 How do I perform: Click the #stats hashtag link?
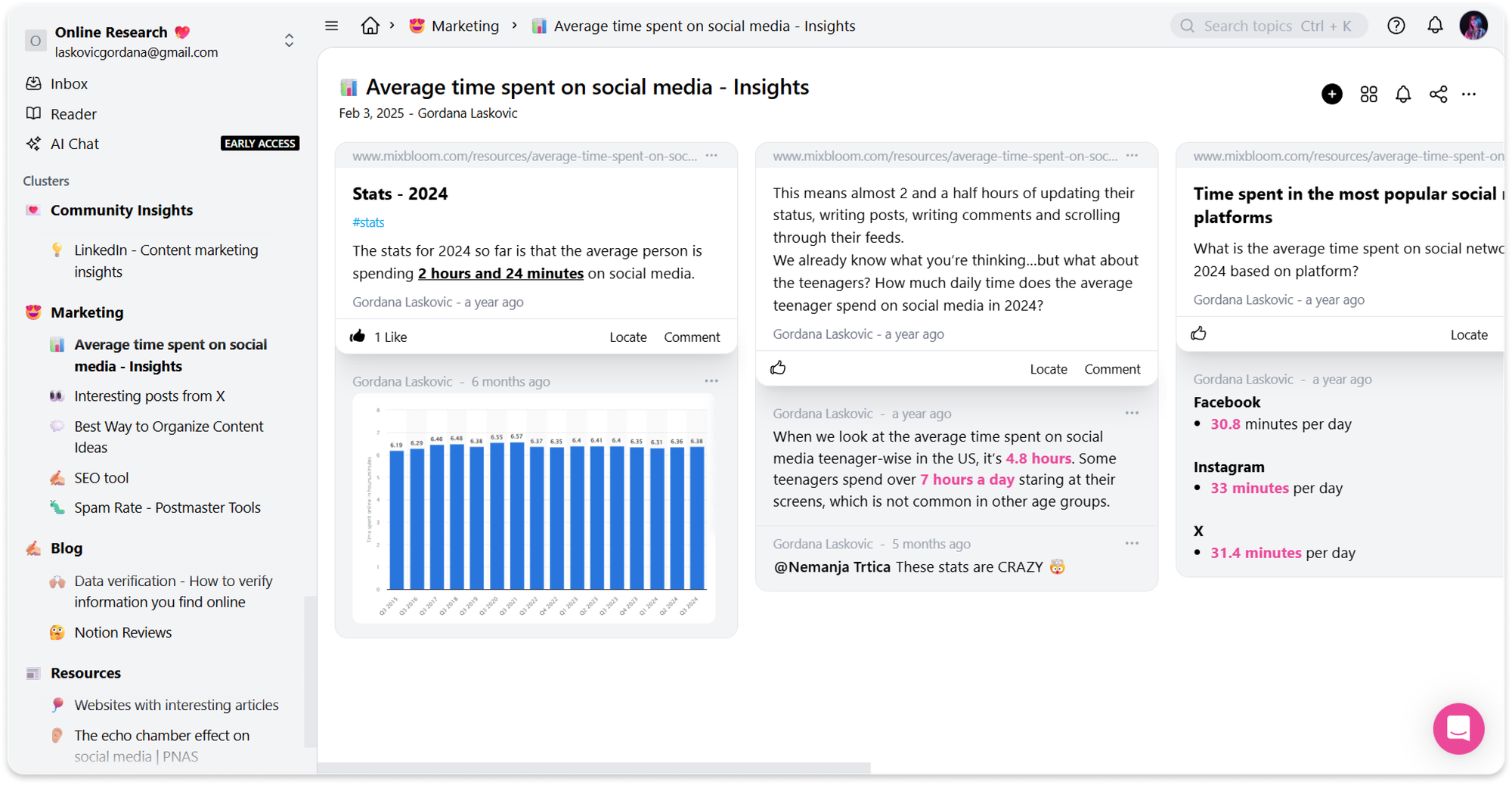(x=368, y=222)
